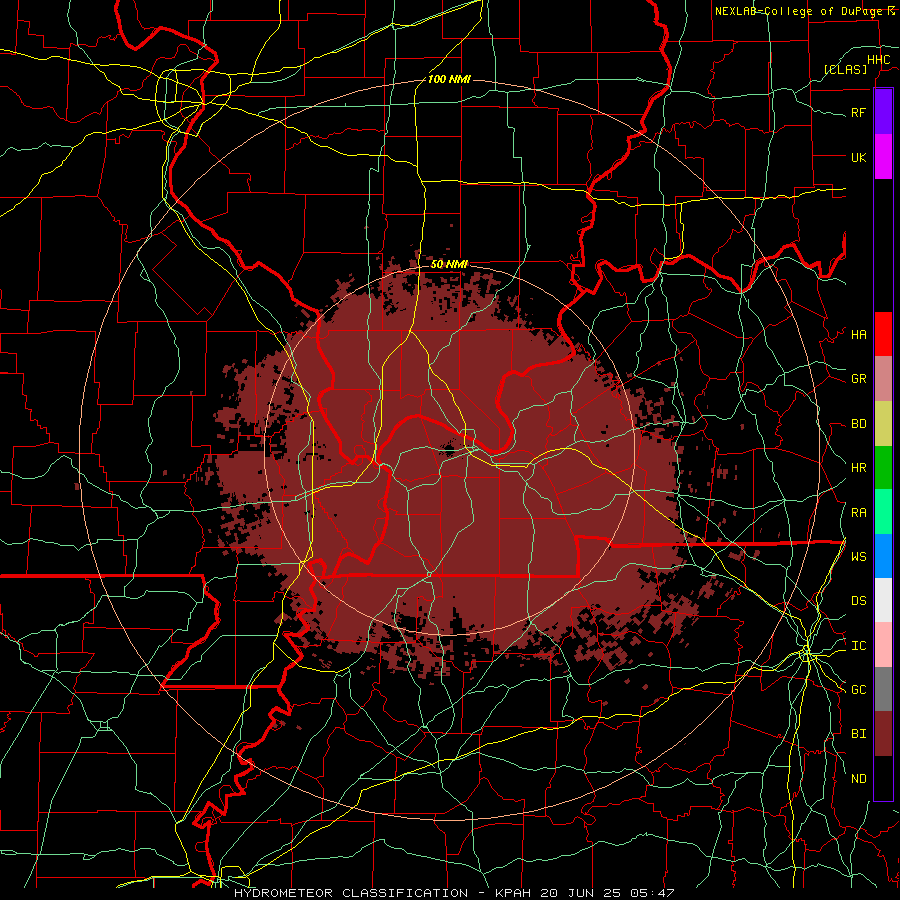The image size is (900, 900).
Task: Click the ND legend label
Action: point(858,779)
